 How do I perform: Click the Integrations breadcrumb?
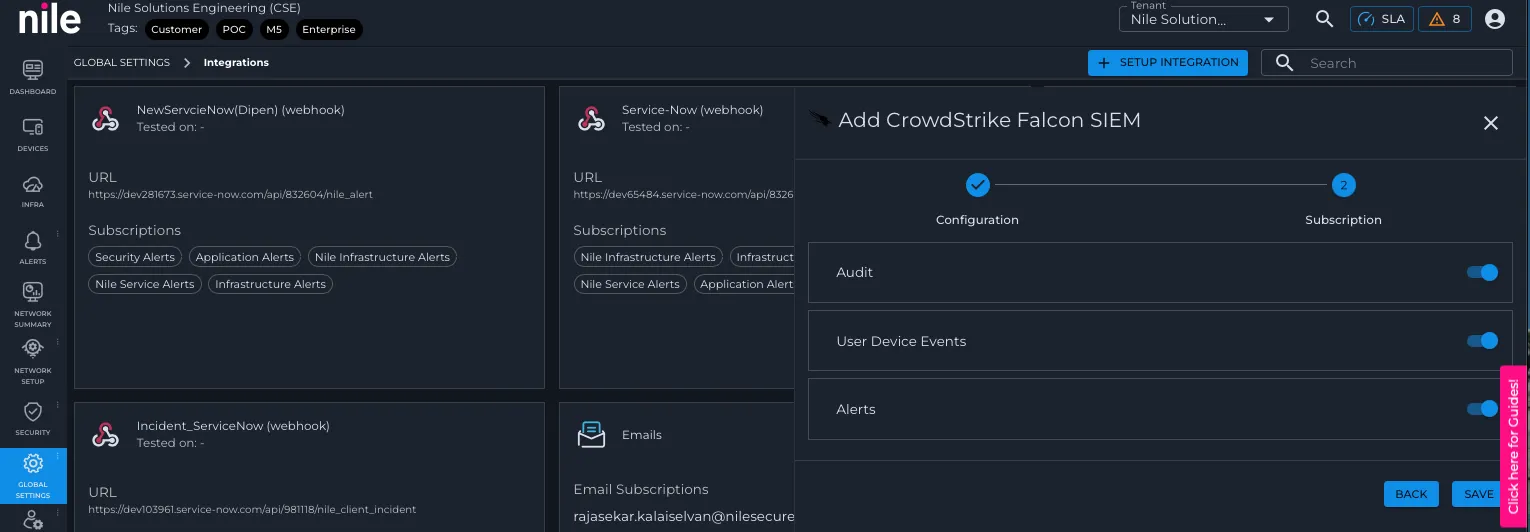236,62
